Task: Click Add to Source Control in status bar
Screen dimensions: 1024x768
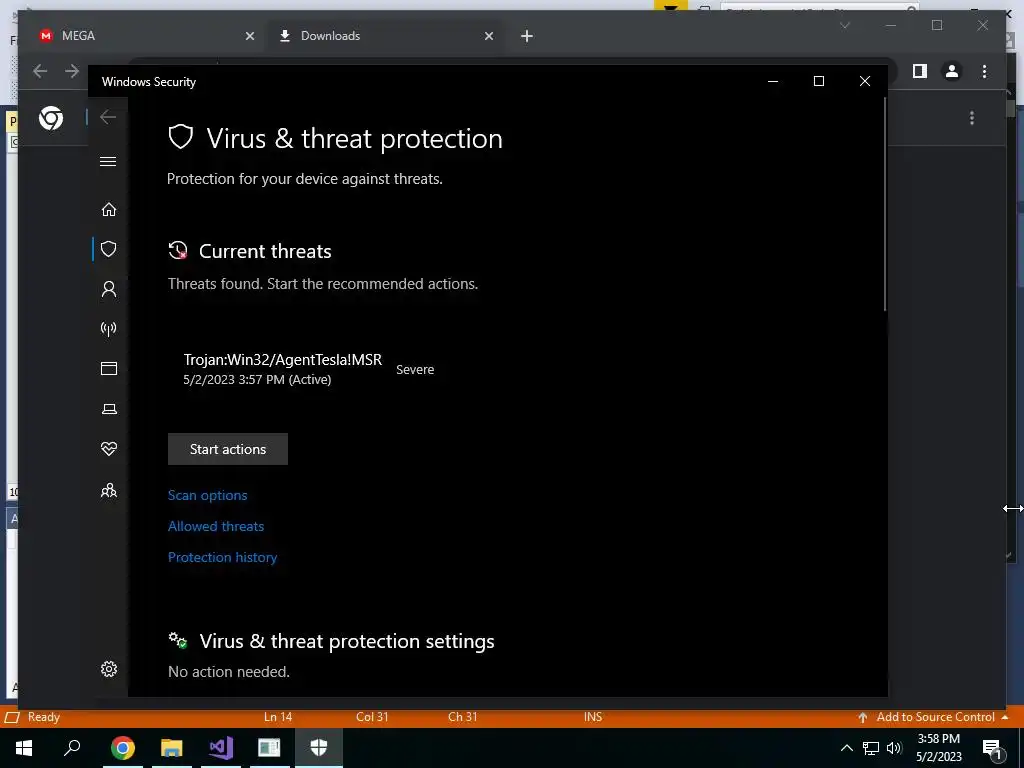Action: pyautogui.click(x=934, y=717)
